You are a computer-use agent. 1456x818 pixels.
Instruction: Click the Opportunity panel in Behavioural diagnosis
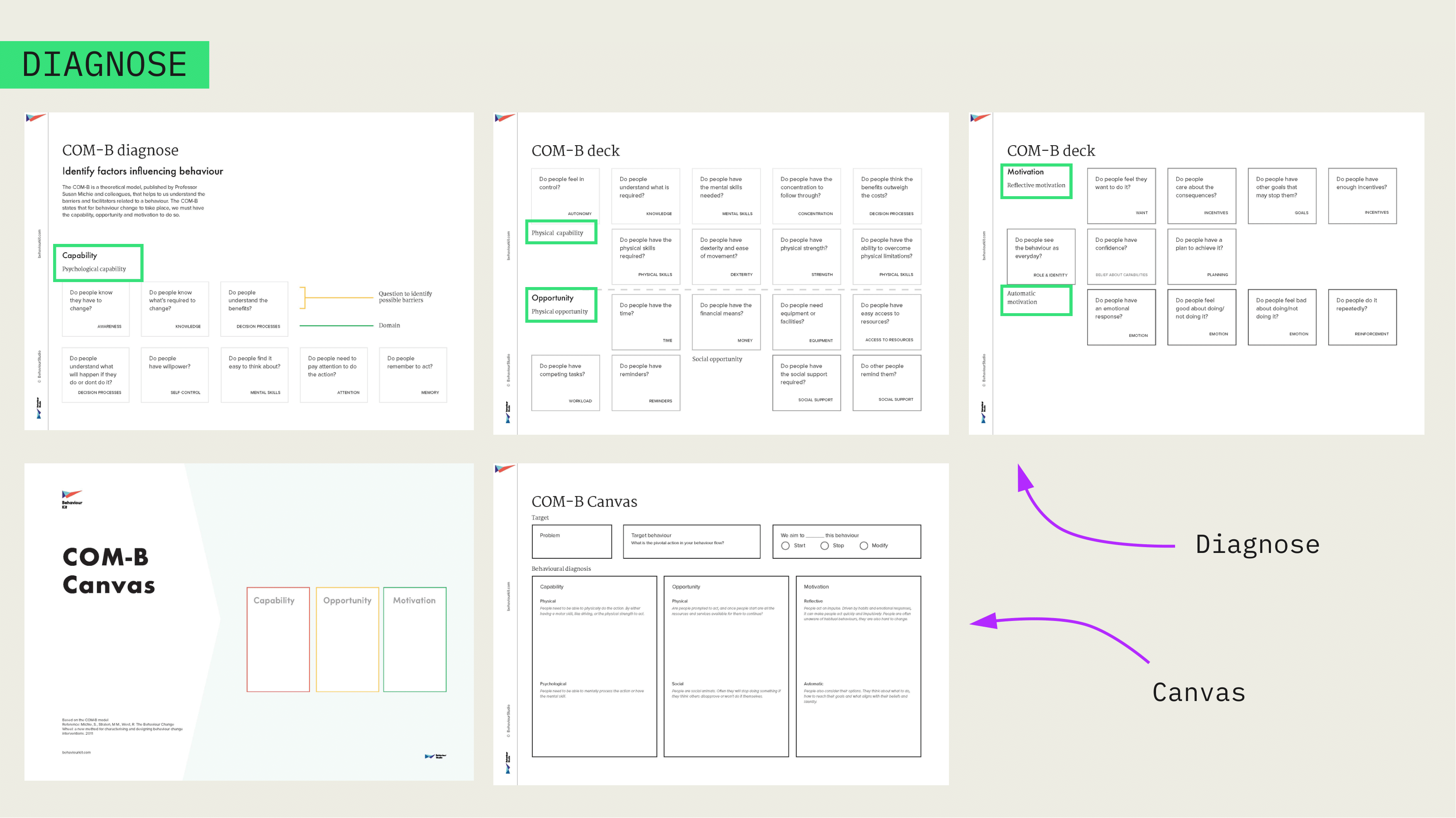point(726,666)
